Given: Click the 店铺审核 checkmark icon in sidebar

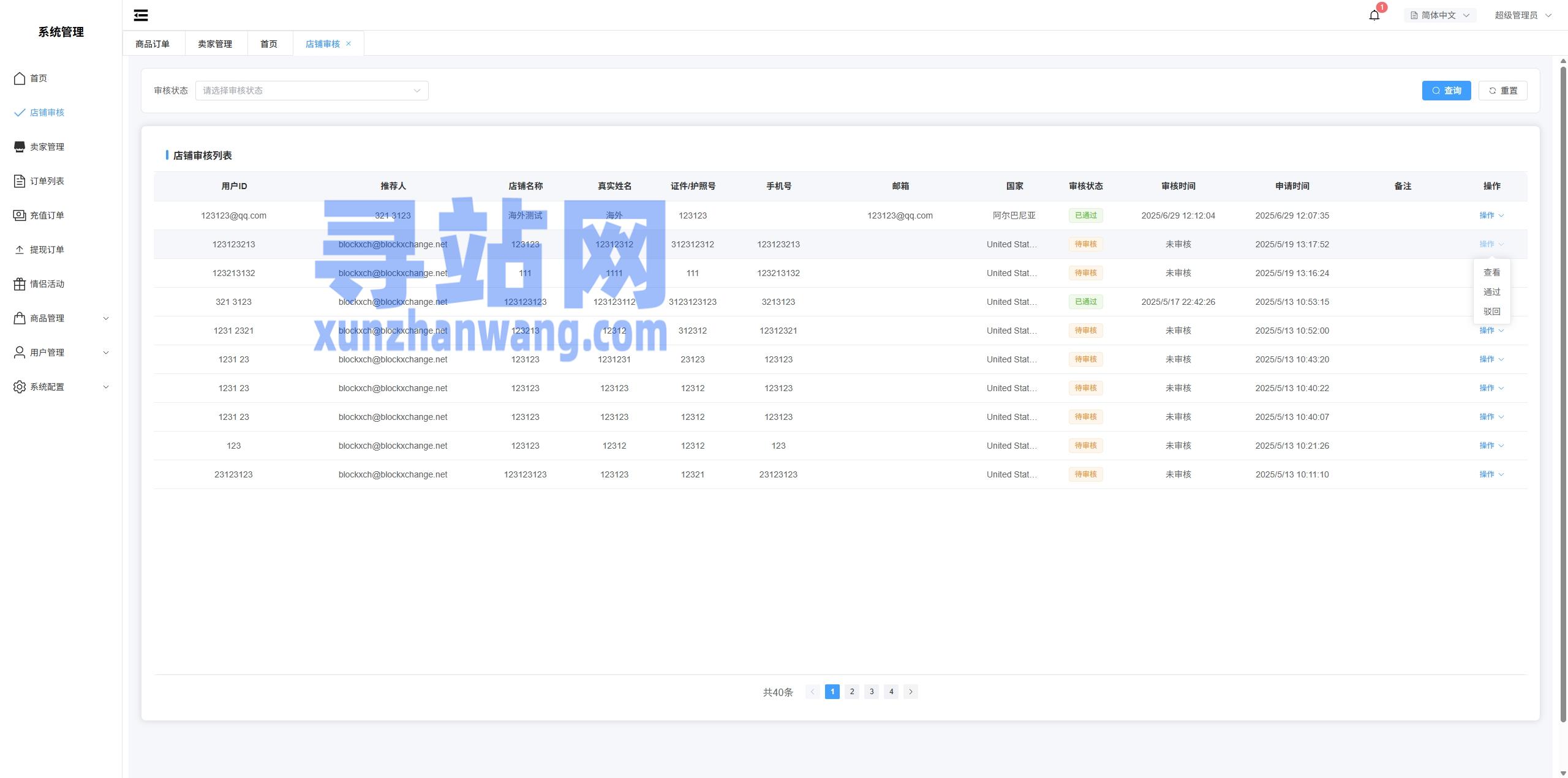Looking at the screenshot, I should coord(20,113).
